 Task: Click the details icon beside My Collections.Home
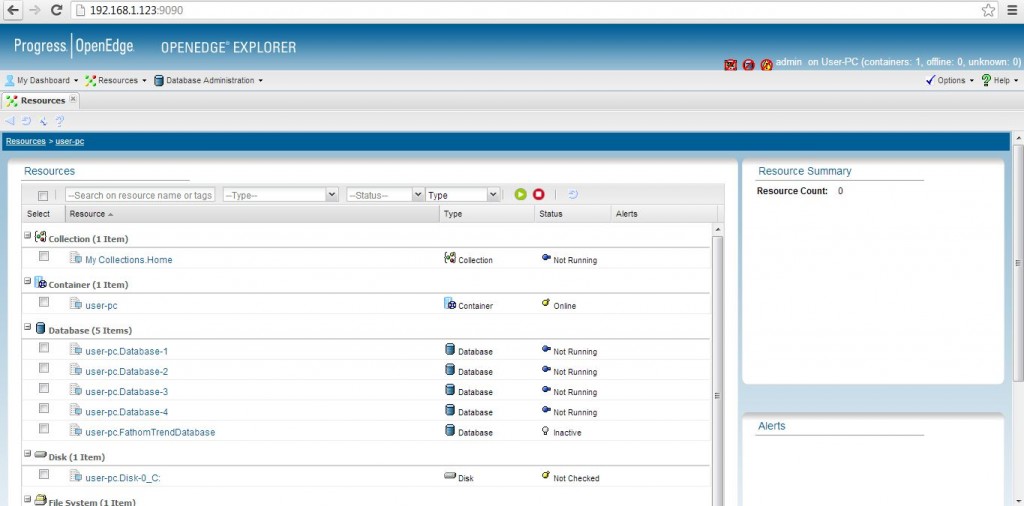(x=75, y=259)
